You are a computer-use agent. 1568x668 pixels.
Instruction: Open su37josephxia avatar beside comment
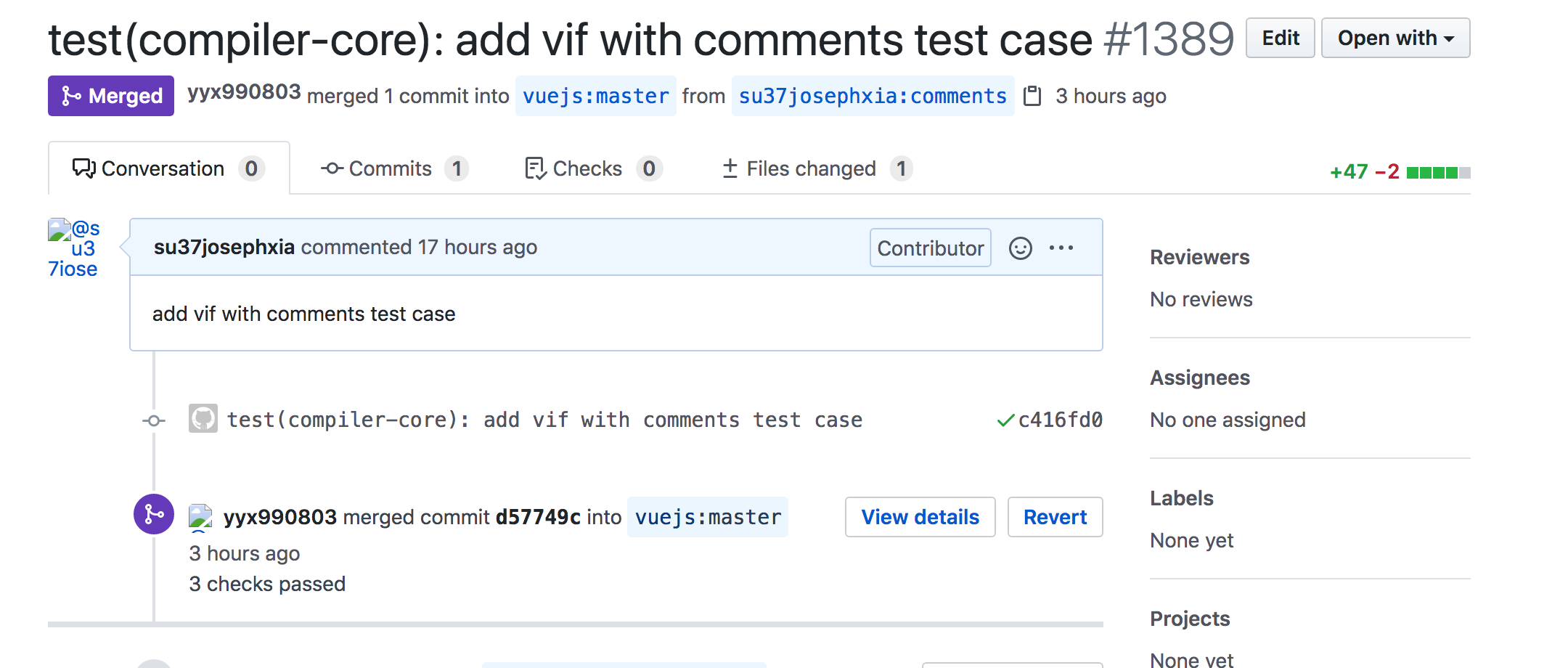click(73, 248)
